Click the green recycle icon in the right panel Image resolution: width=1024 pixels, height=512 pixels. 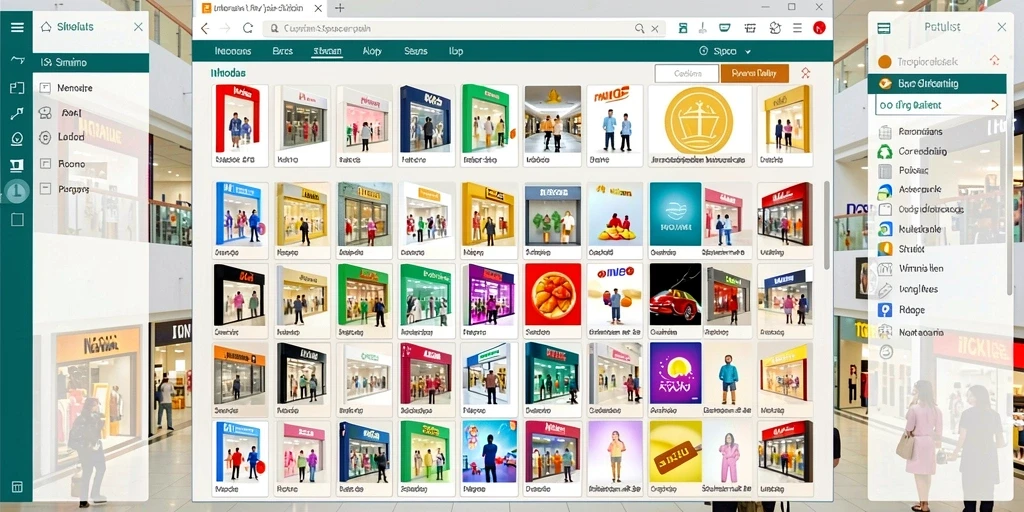tap(885, 152)
